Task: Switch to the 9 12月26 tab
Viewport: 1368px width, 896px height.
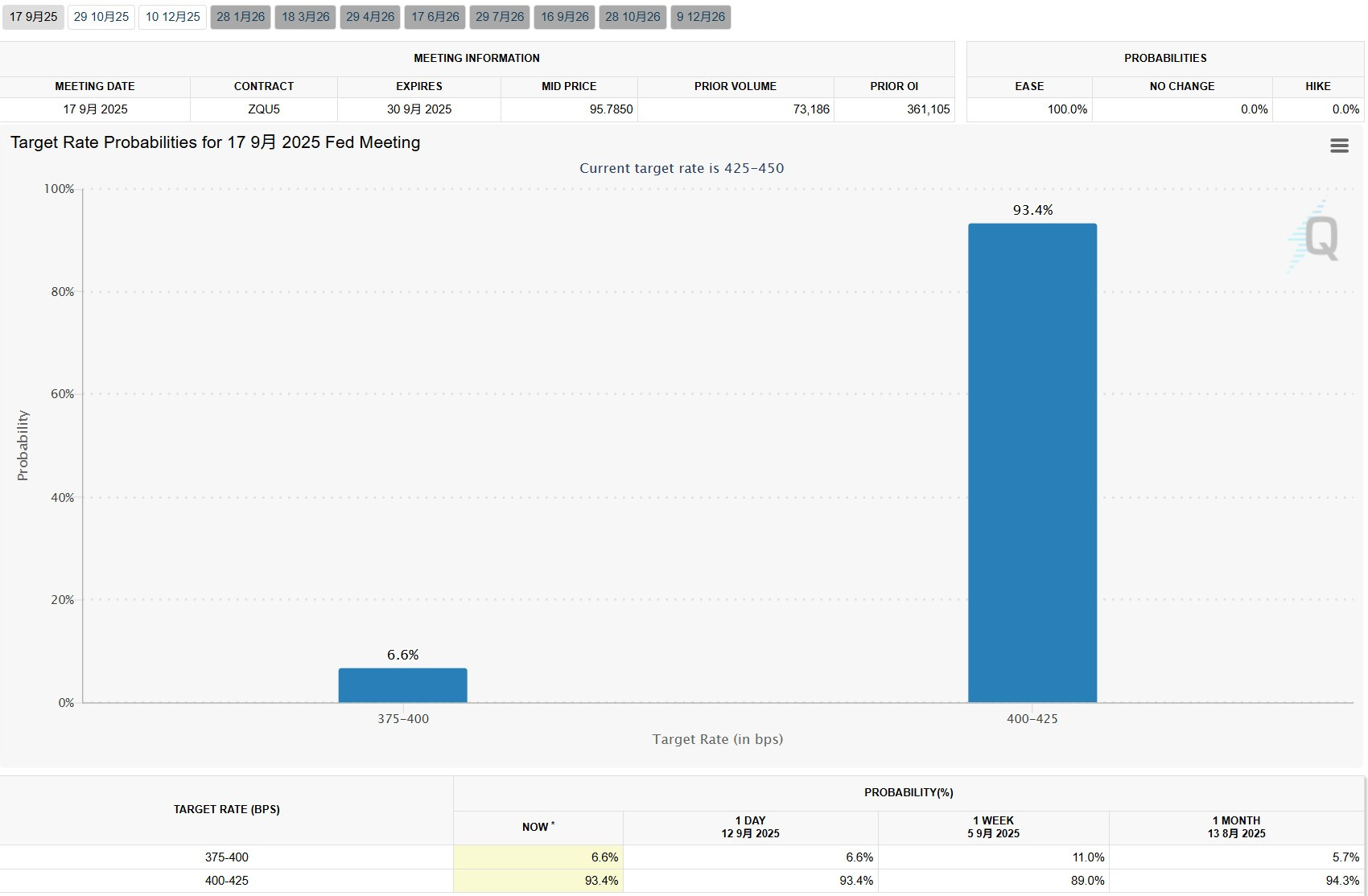Action: click(701, 17)
